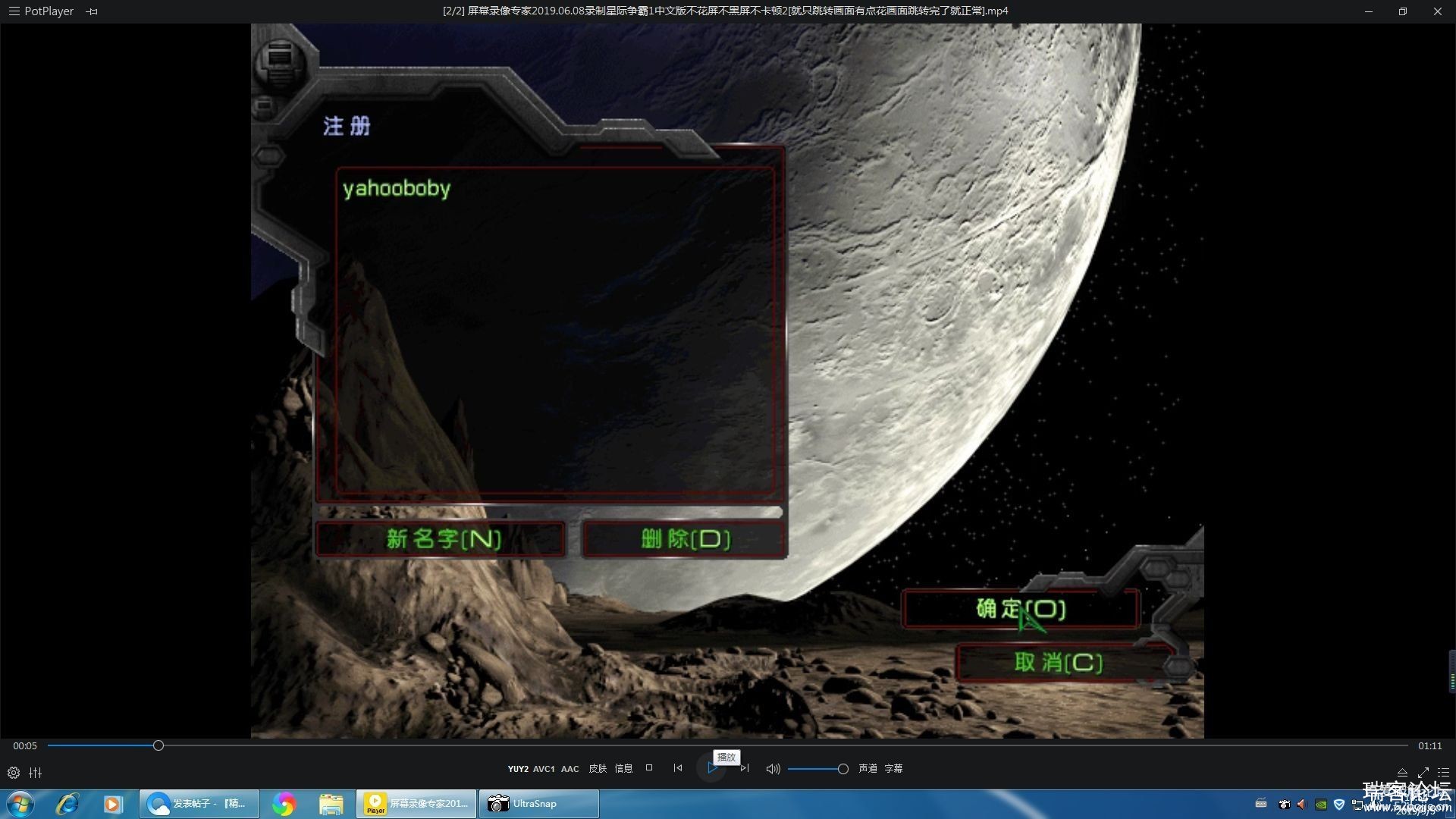Open the security shield tray icon
Image resolution: width=1456 pixels, height=819 pixels.
pos(1339,804)
